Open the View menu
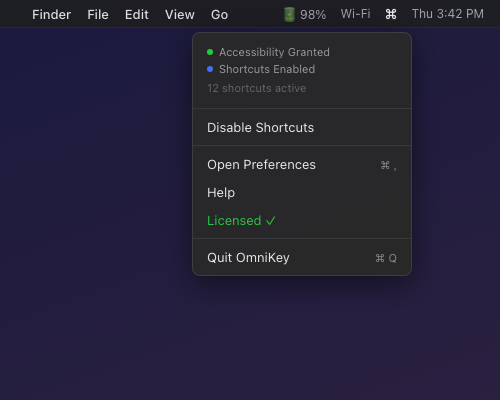This screenshot has width=500, height=400. point(180,15)
